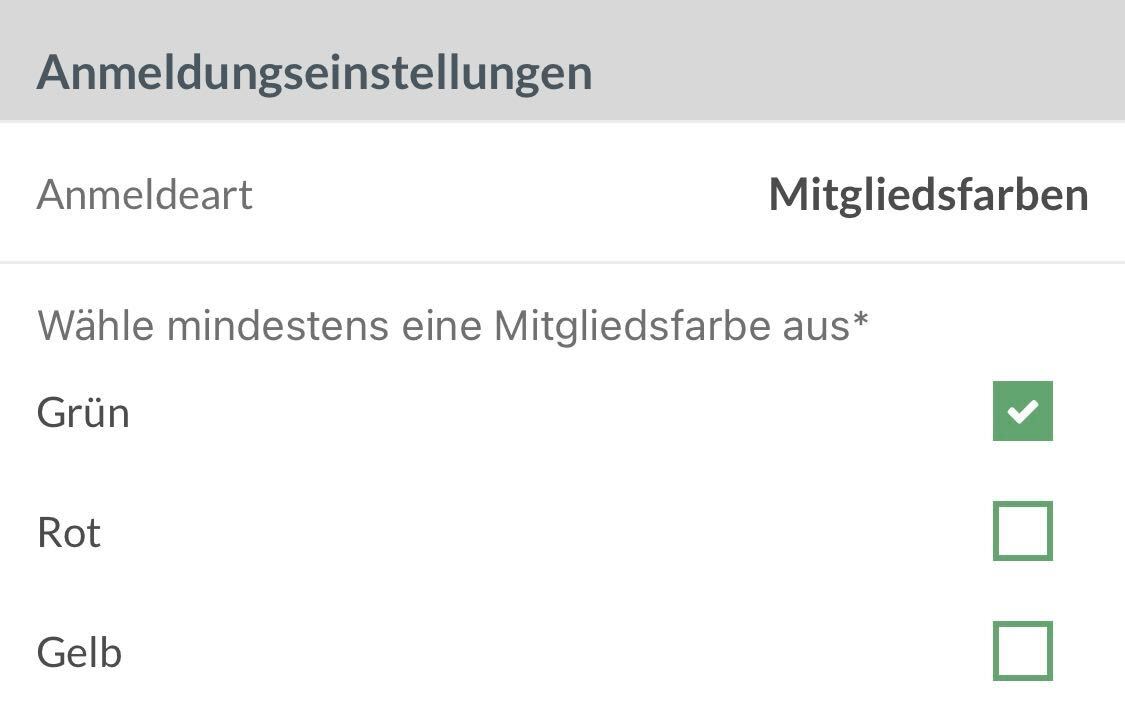Tick the Gelb member color checkbox

(x=1022, y=651)
